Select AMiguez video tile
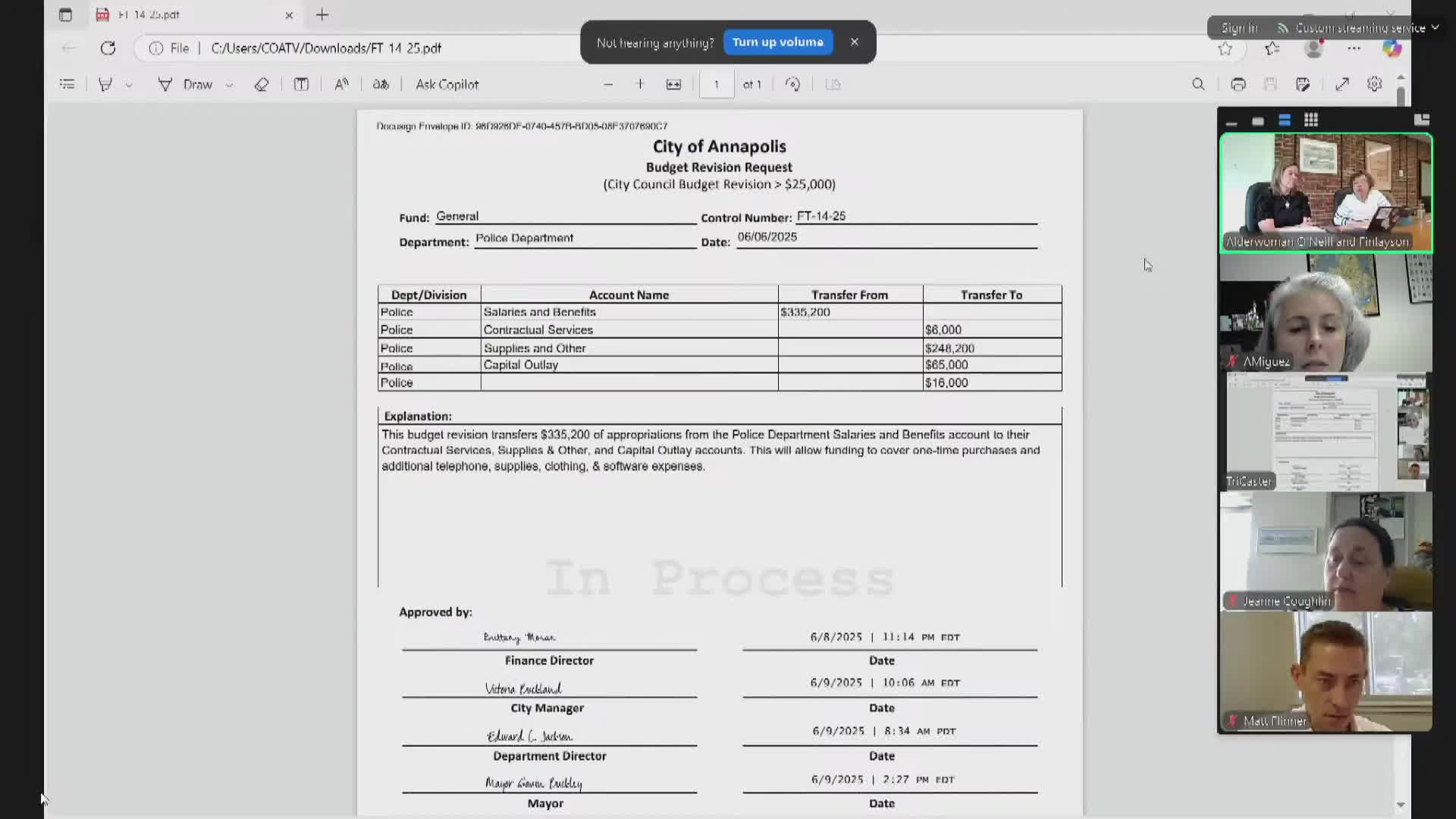This screenshot has height=819, width=1456. point(1326,312)
